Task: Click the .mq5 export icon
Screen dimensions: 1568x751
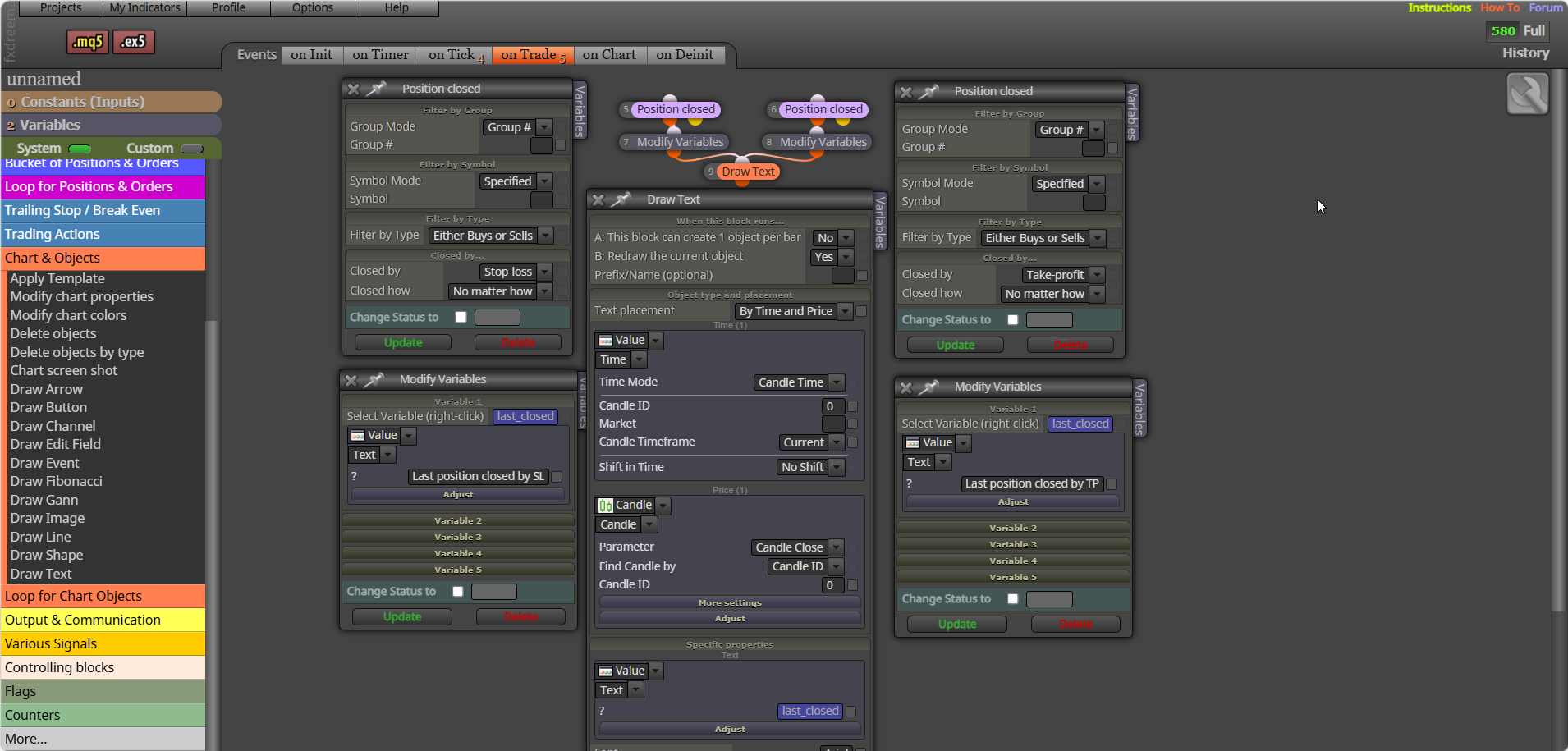Action: click(88, 42)
